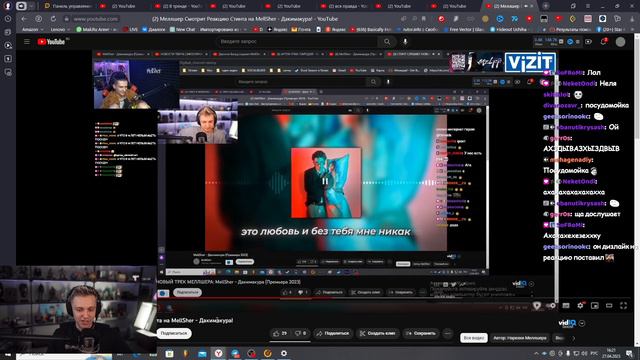Image resolution: width=640 pixels, height=360 pixels.
Task: Open the browser profile icon at top-left
Action: (7, 6)
